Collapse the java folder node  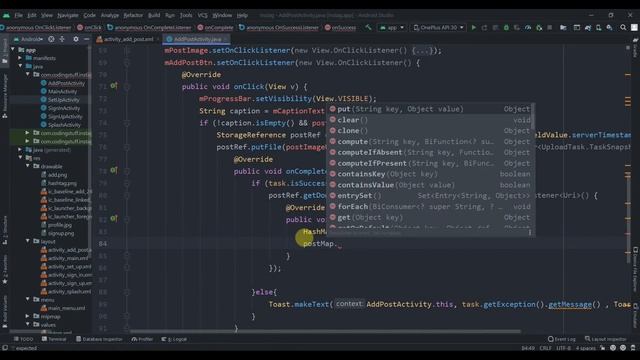(x=20, y=66)
